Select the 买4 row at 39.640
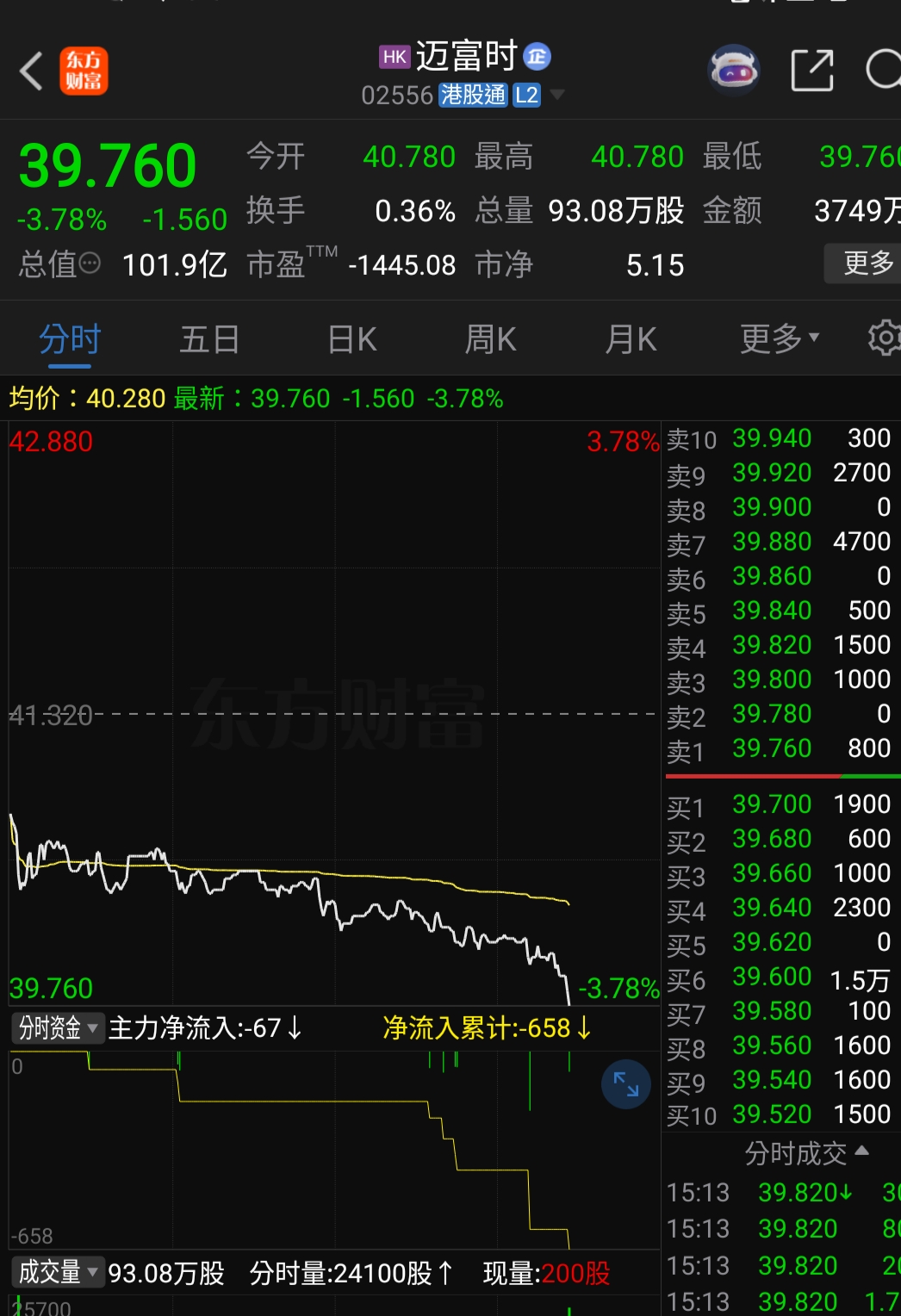The width and height of the screenshot is (901, 1316). point(781,908)
